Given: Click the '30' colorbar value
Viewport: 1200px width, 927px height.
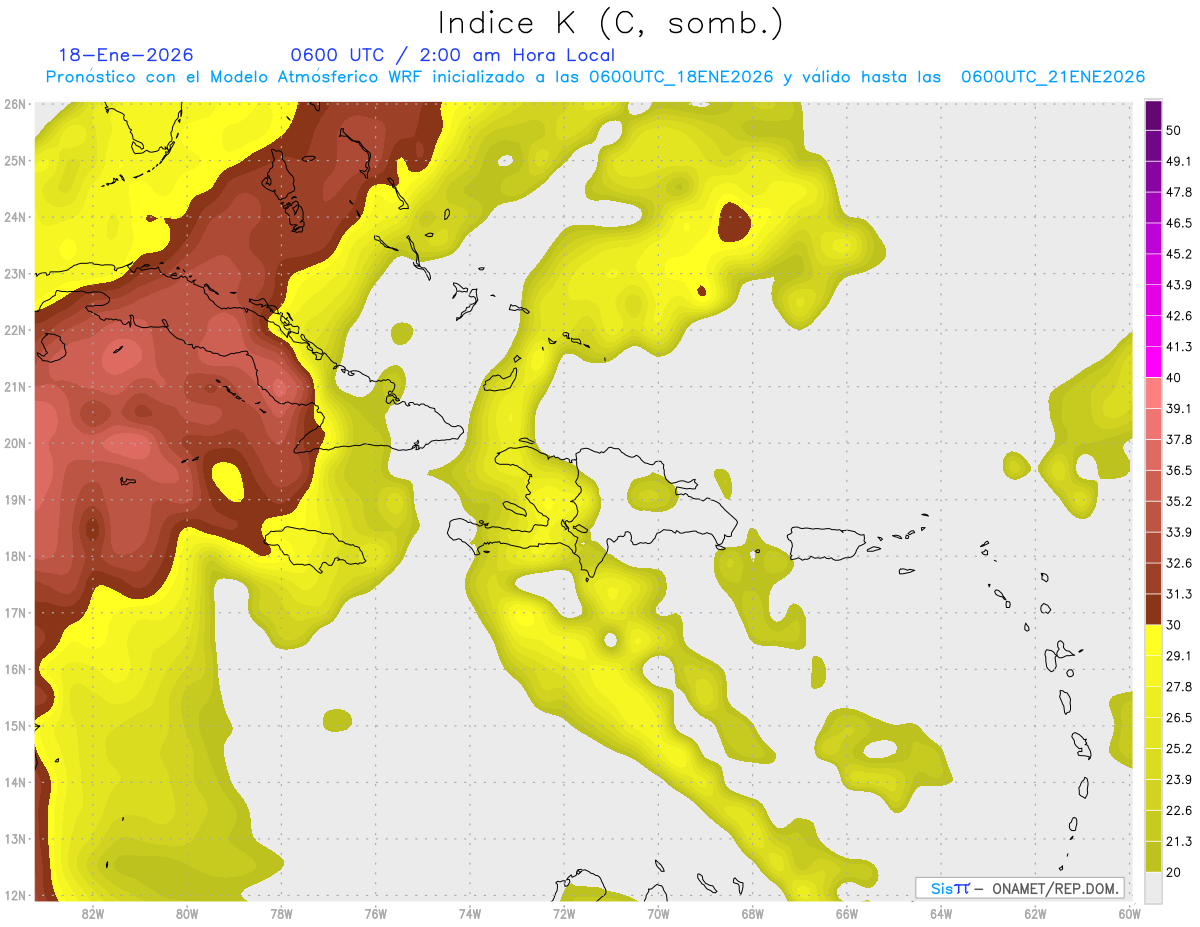Looking at the screenshot, I should [1175, 625].
